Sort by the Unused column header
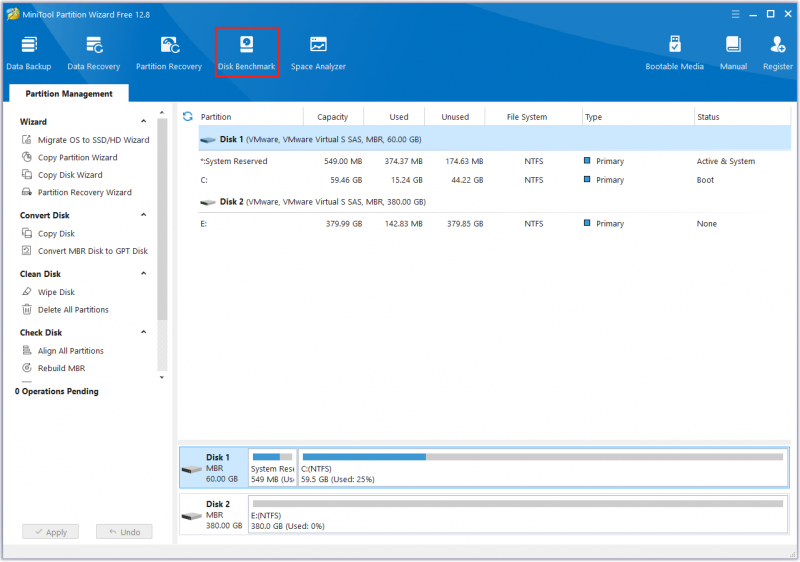 pos(455,117)
